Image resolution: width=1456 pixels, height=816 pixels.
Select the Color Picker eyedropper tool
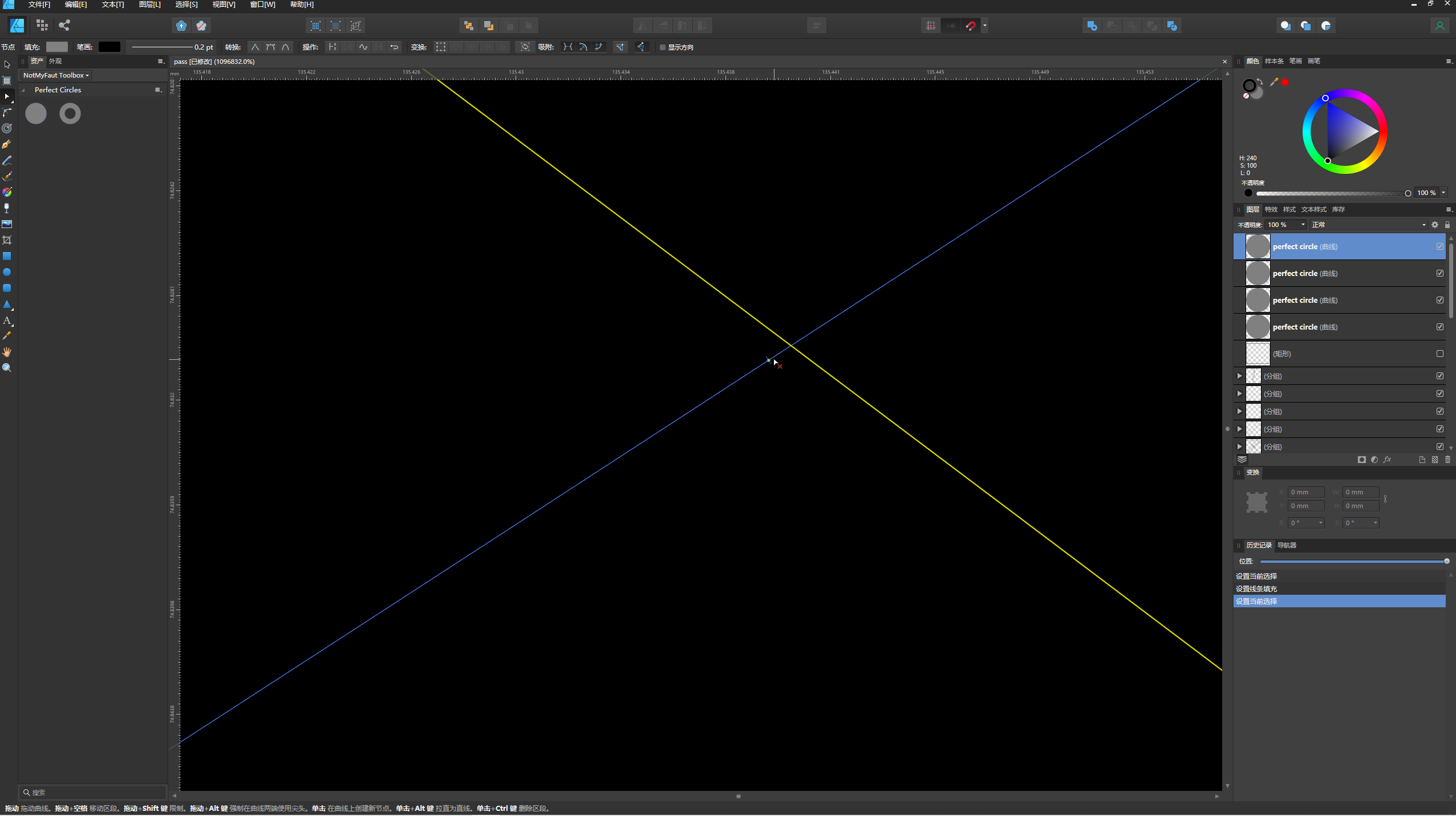click(7, 336)
